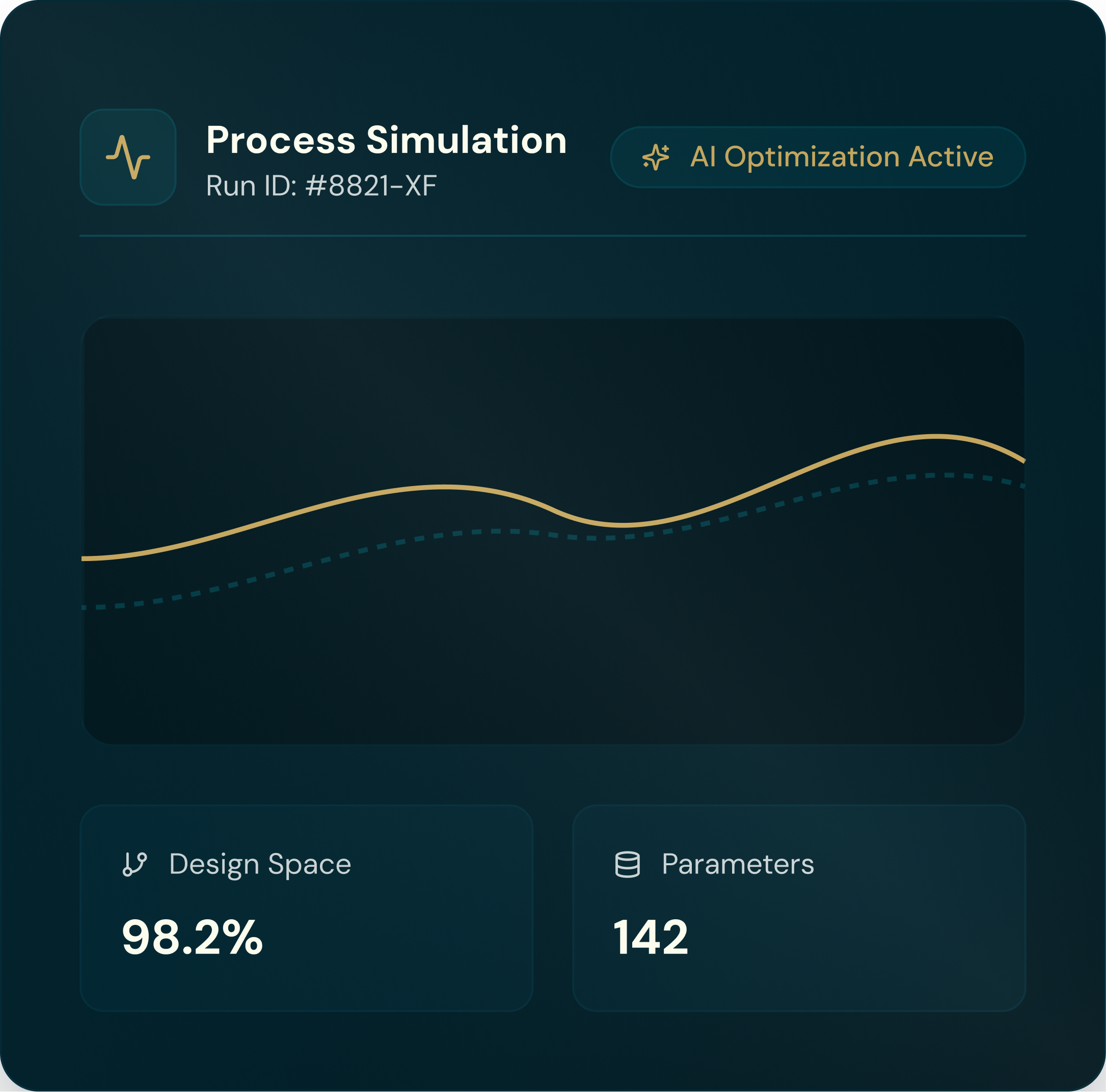The width and height of the screenshot is (1106, 1092).
Task: Click the AI Optimization Active badge
Action: pos(818,157)
